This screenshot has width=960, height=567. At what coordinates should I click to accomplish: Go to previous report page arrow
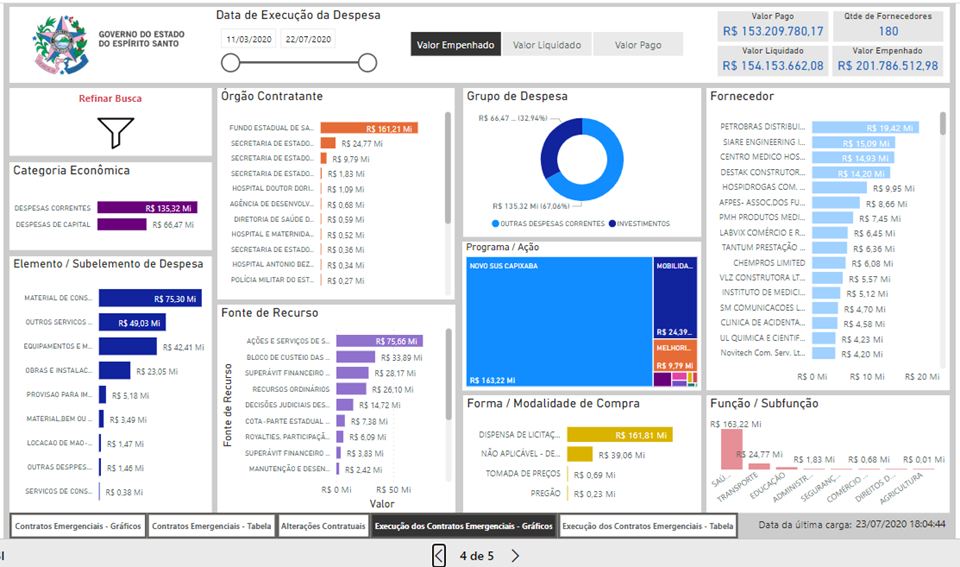(439, 556)
